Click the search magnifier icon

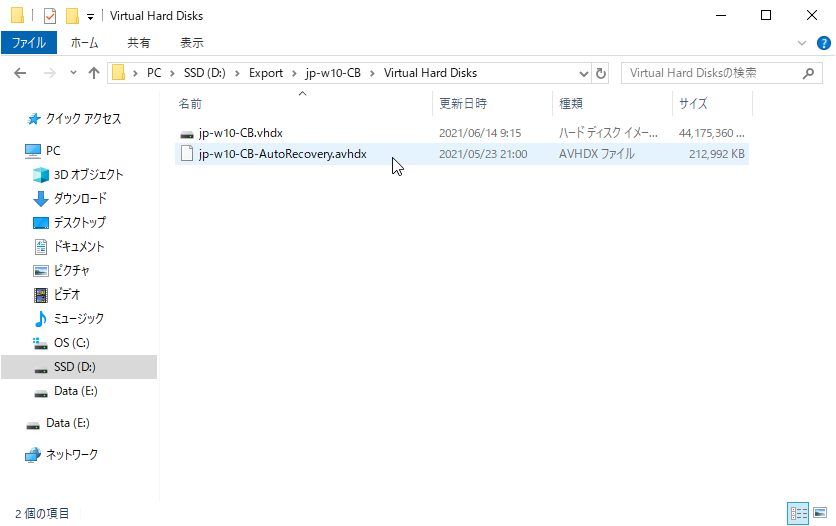pos(809,73)
